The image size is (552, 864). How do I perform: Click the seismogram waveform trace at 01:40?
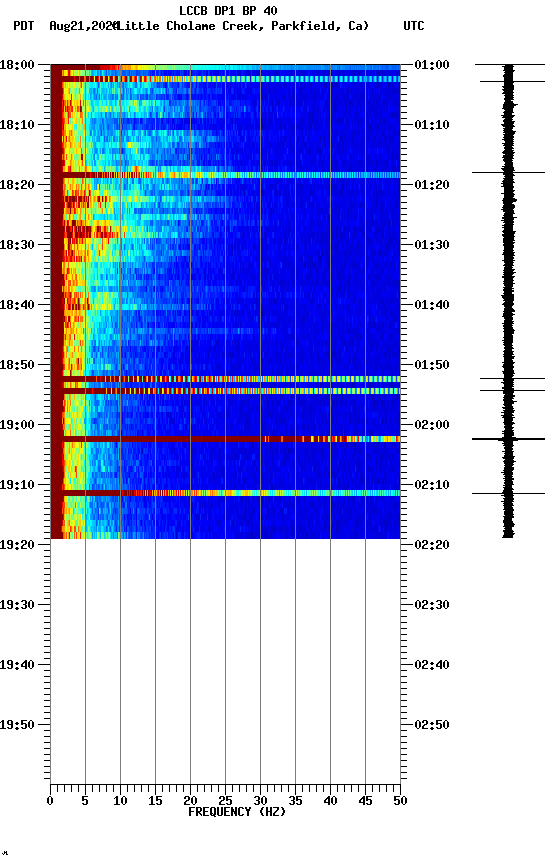[x=508, y=305]
